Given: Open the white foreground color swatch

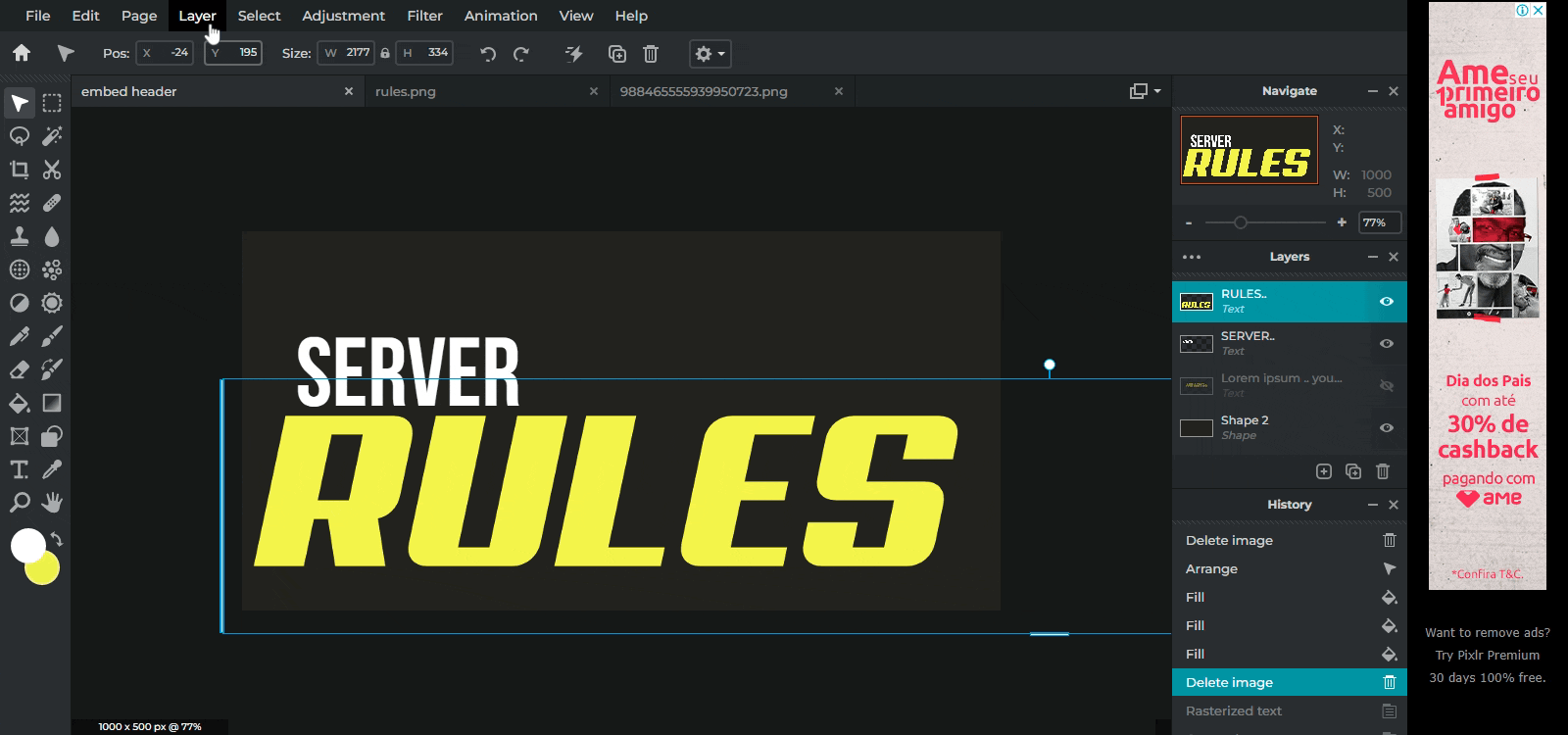Looking at the screenshot, I should [x=27, y=545].
